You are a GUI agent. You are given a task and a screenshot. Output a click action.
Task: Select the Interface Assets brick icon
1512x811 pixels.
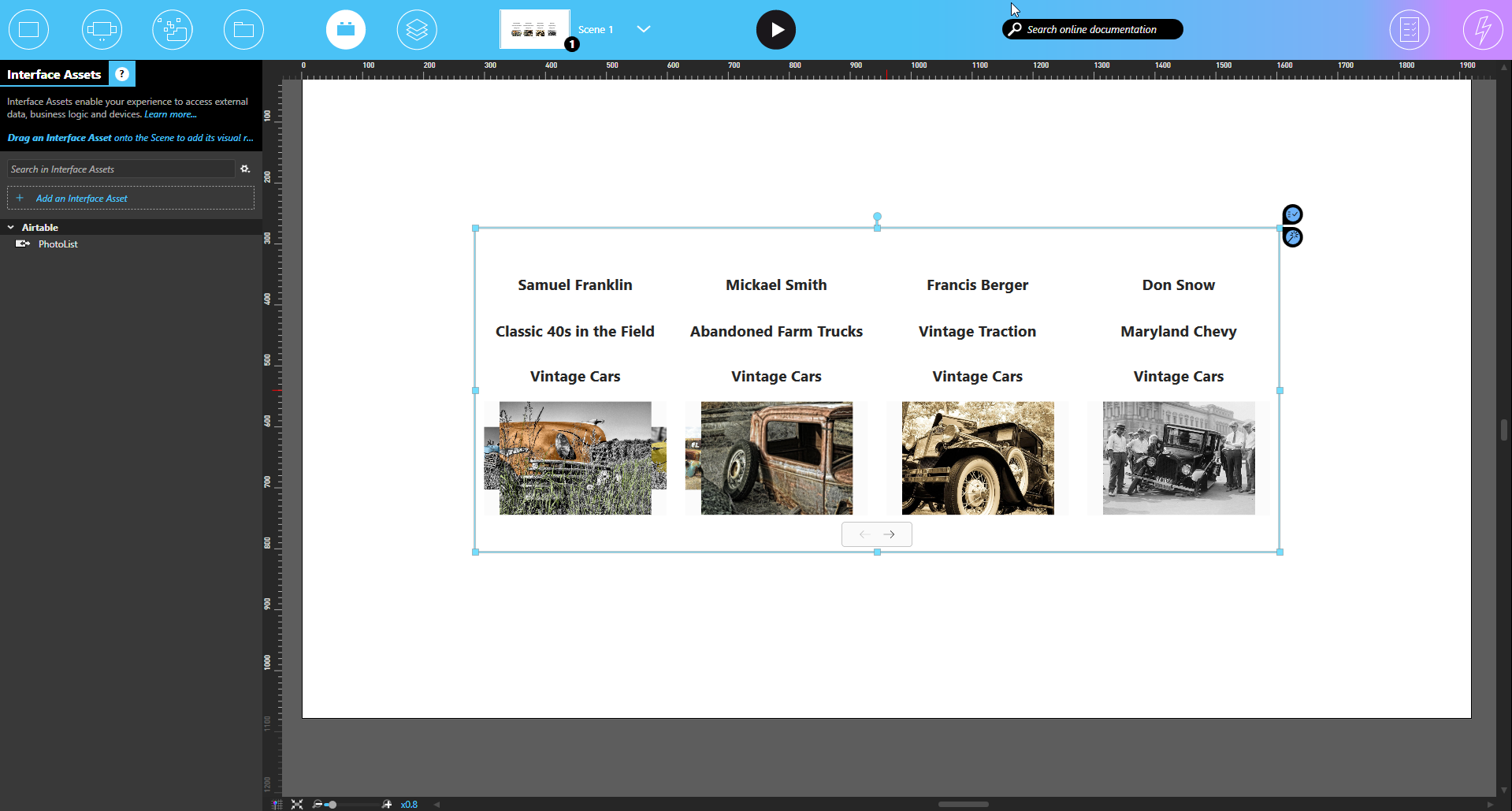345,30
